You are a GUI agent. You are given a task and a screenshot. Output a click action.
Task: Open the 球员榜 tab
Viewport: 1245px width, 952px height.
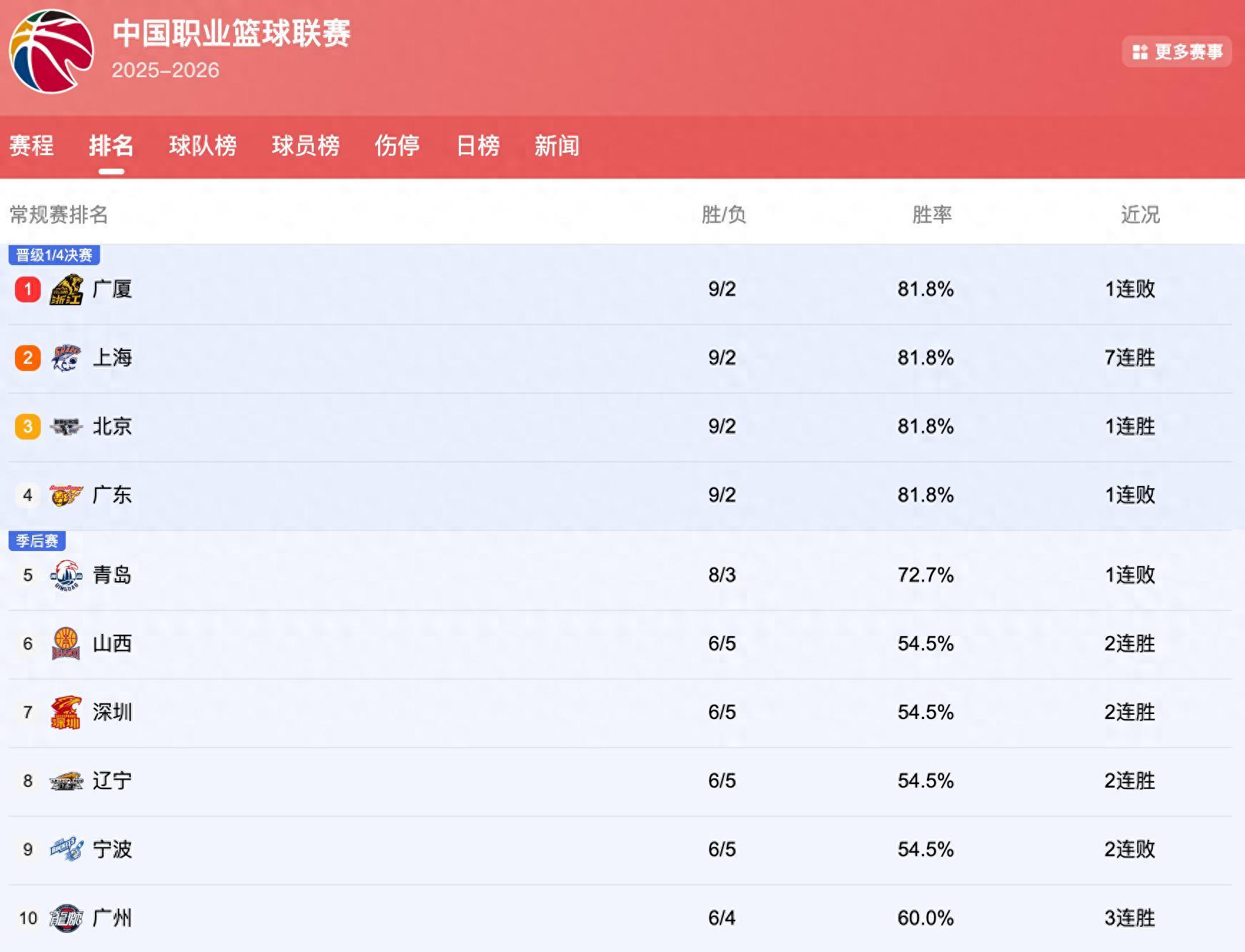tap(306, 146)
